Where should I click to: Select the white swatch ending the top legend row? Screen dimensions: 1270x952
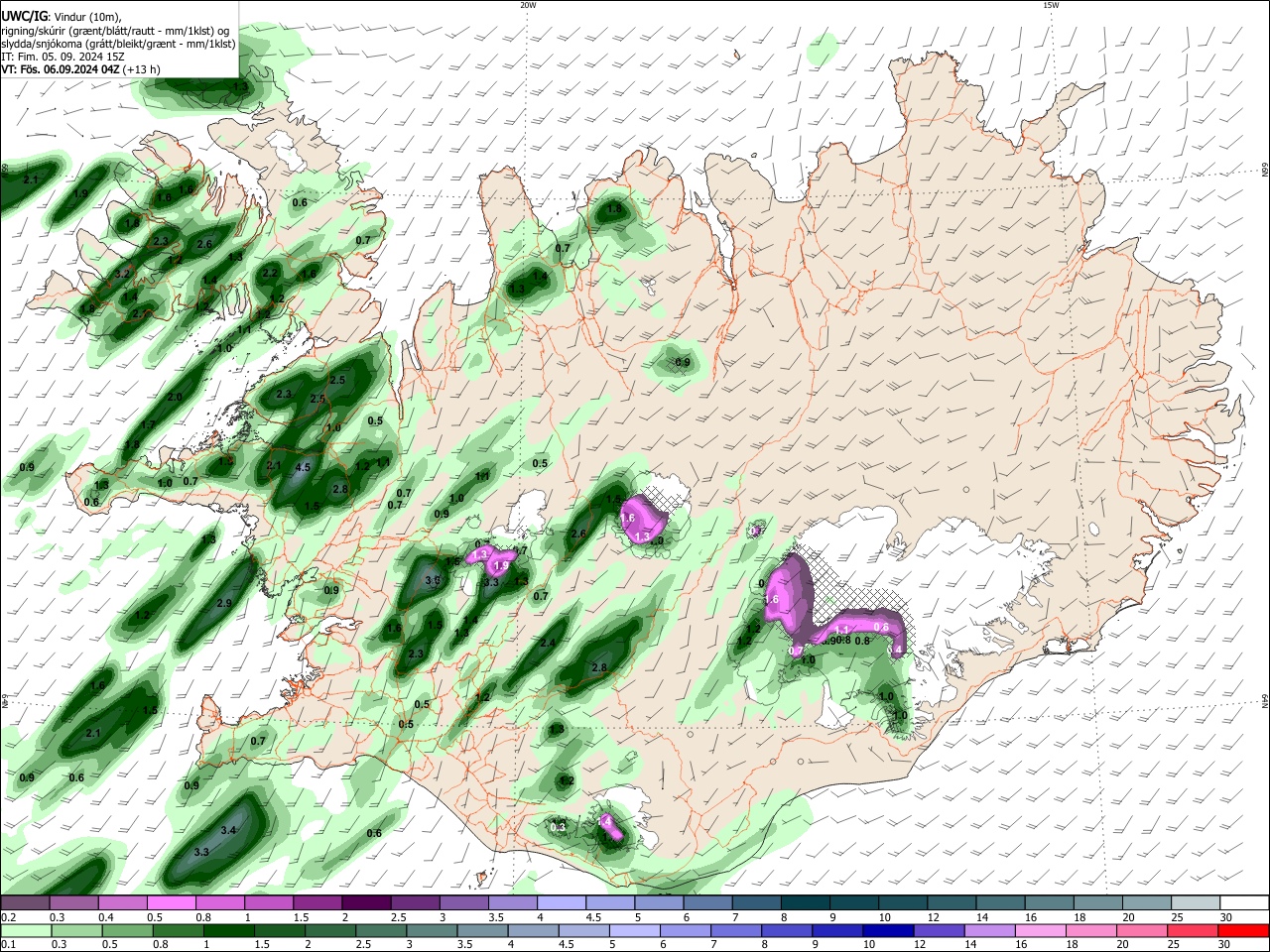click(1243, 902)
